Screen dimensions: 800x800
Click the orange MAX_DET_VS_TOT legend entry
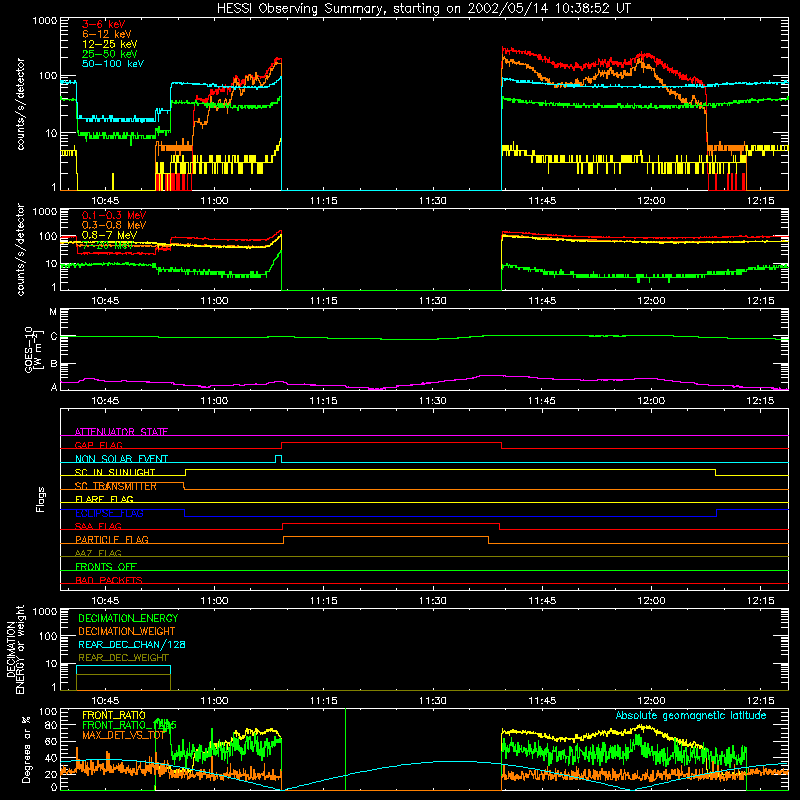tap(124, 735)
